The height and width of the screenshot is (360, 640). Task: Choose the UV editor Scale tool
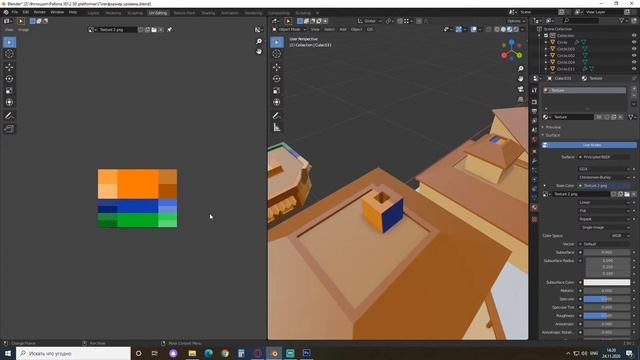[x=9, y=91]
